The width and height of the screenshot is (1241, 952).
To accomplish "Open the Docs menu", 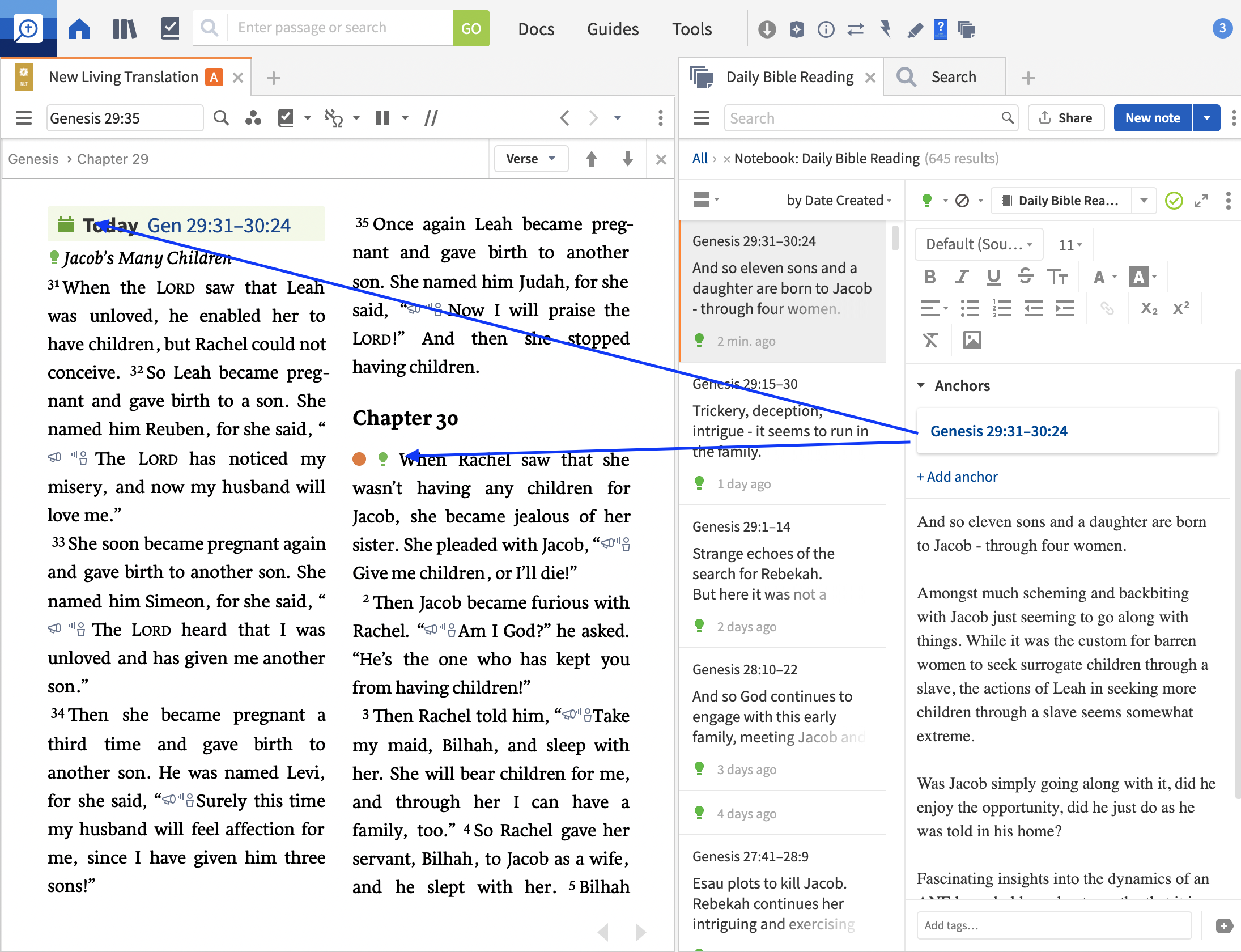I will [x=536, y=29].
